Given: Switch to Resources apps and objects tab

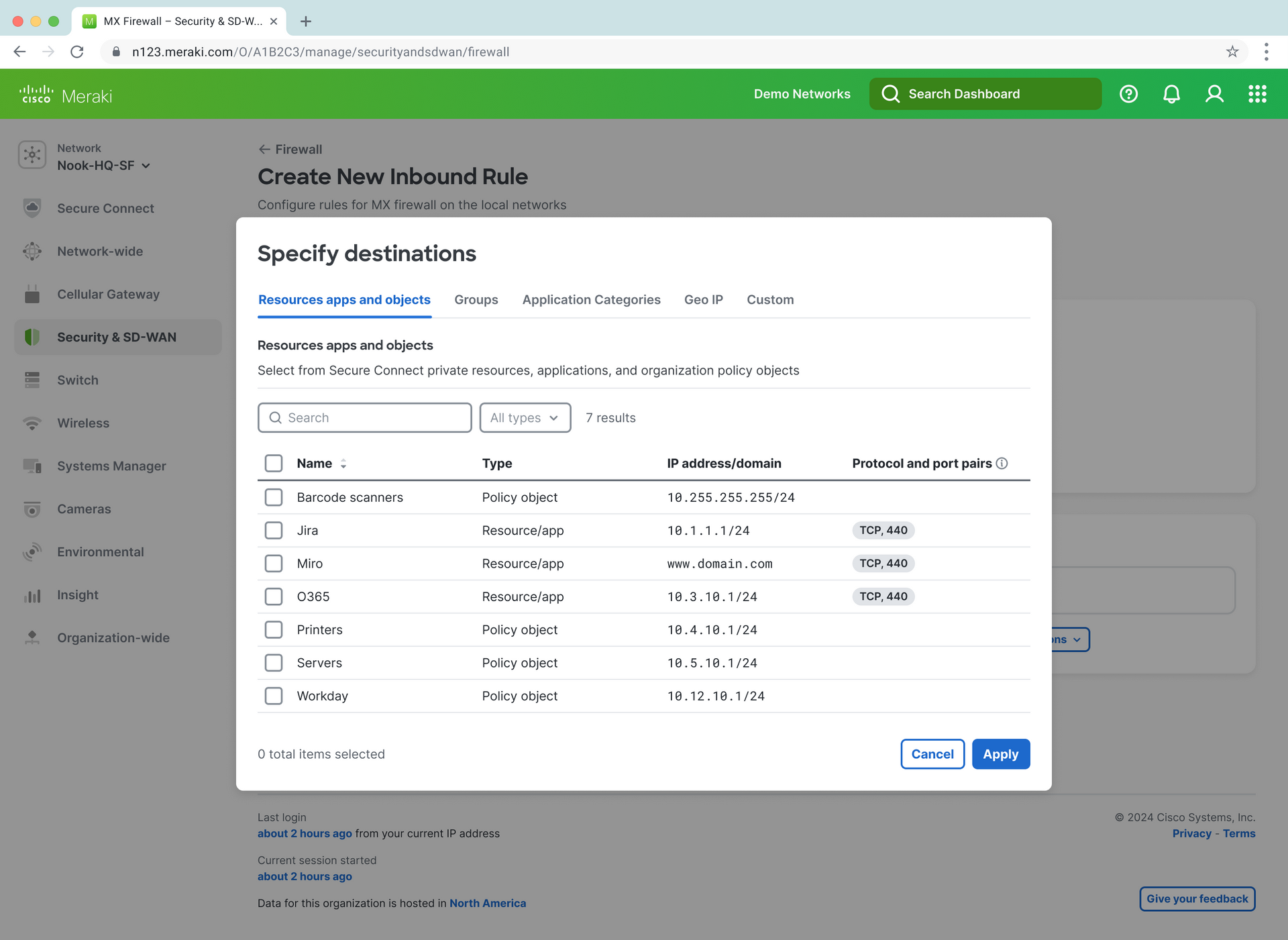Looking at the screenshot, I should [344, 300].
